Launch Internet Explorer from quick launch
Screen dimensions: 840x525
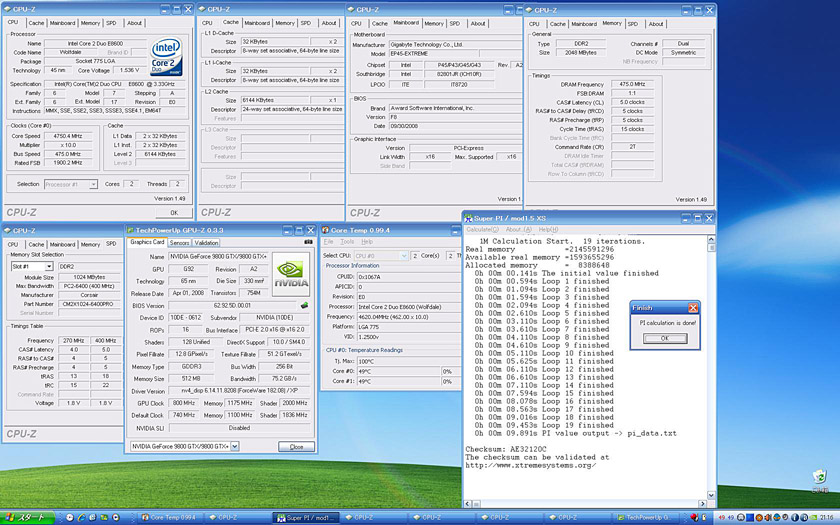(x=81, y=518)
